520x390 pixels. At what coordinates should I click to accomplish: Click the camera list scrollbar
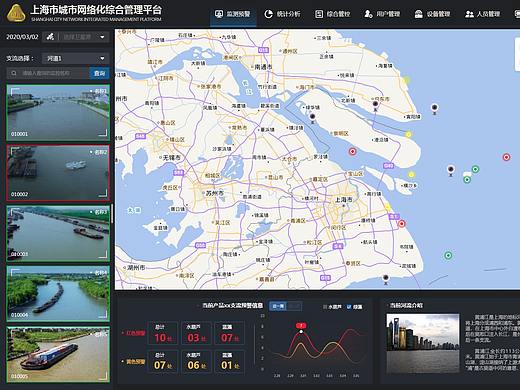click(x=112, y=213)
